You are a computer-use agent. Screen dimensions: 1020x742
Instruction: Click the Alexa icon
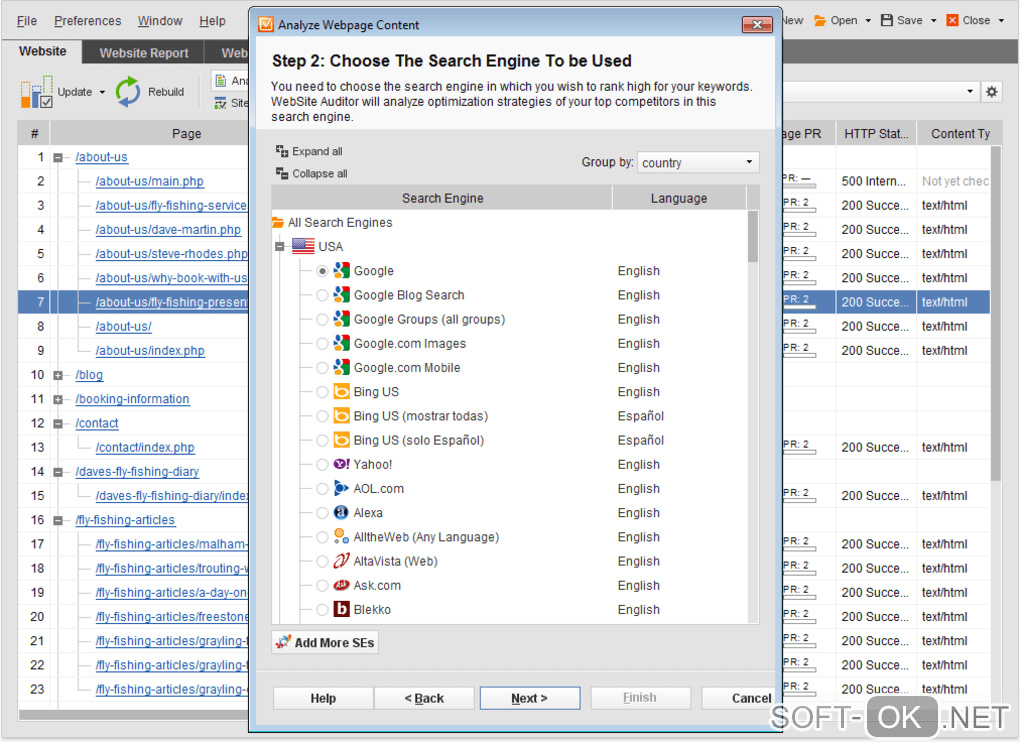tap(342, 512)
